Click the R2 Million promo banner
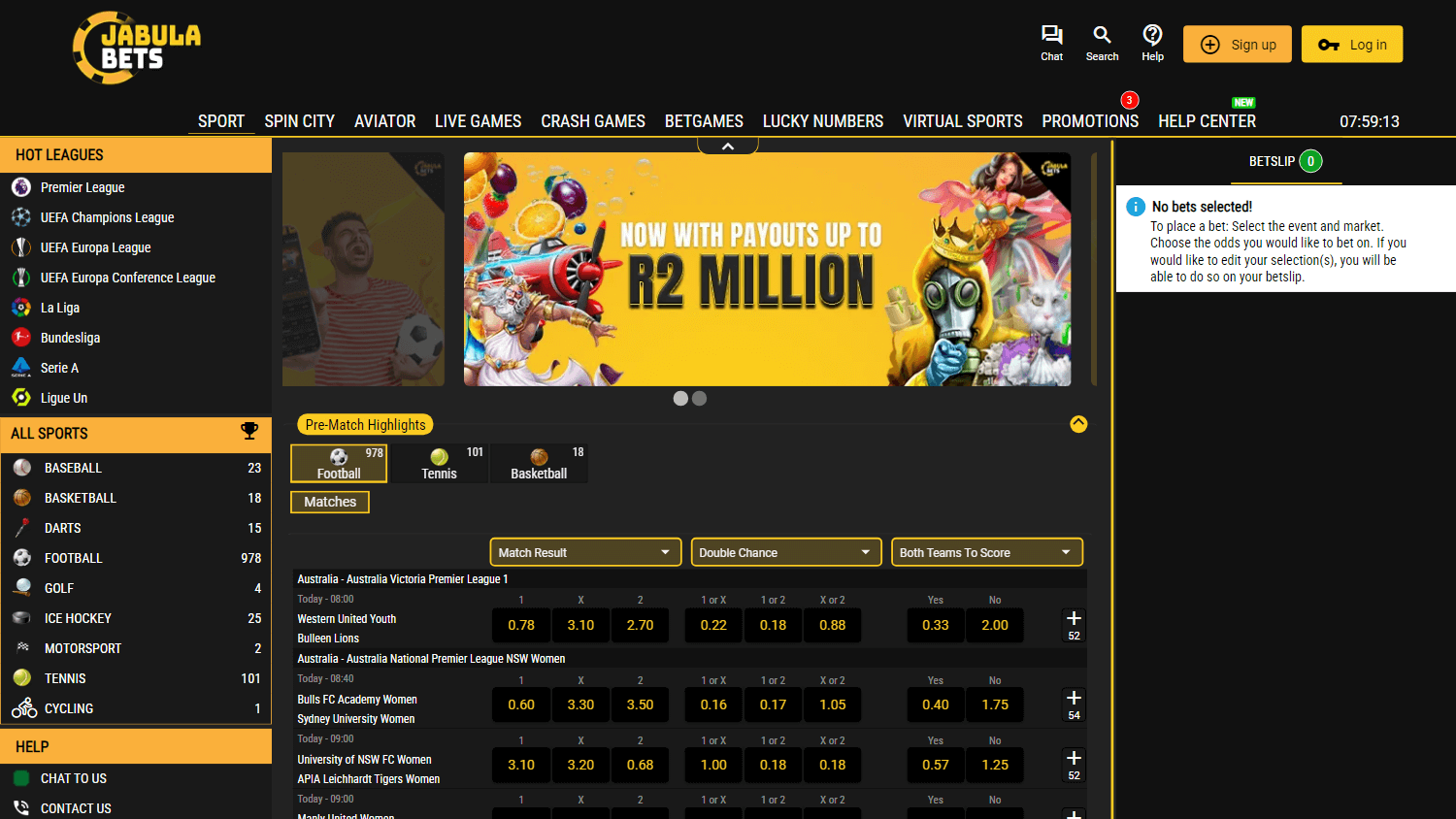 click(767, 269)
